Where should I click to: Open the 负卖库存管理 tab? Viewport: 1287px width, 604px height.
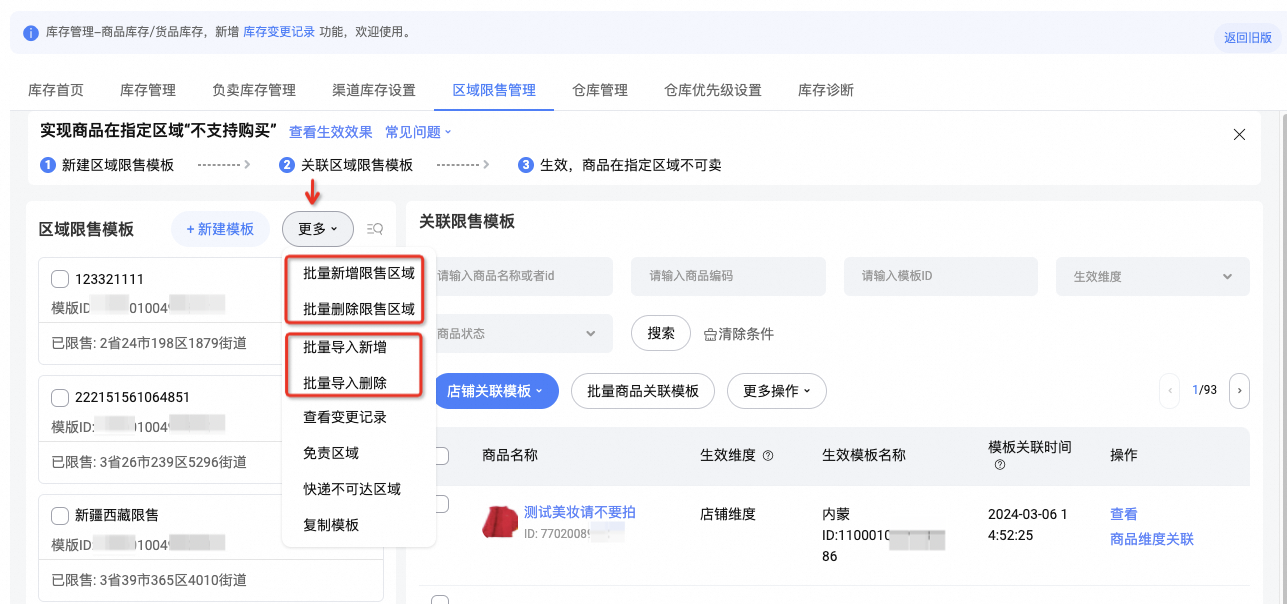[x=254, y=90]
